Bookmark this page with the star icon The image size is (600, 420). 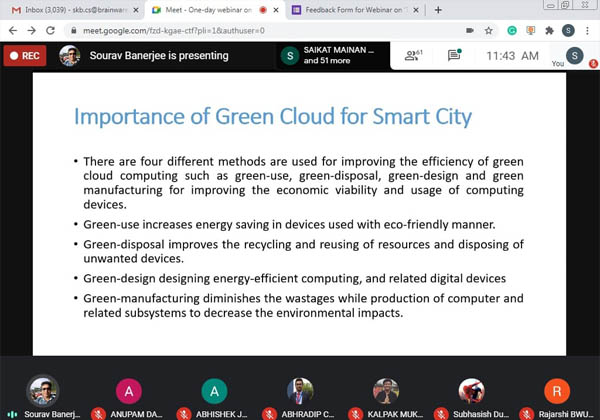pos(489,31)
